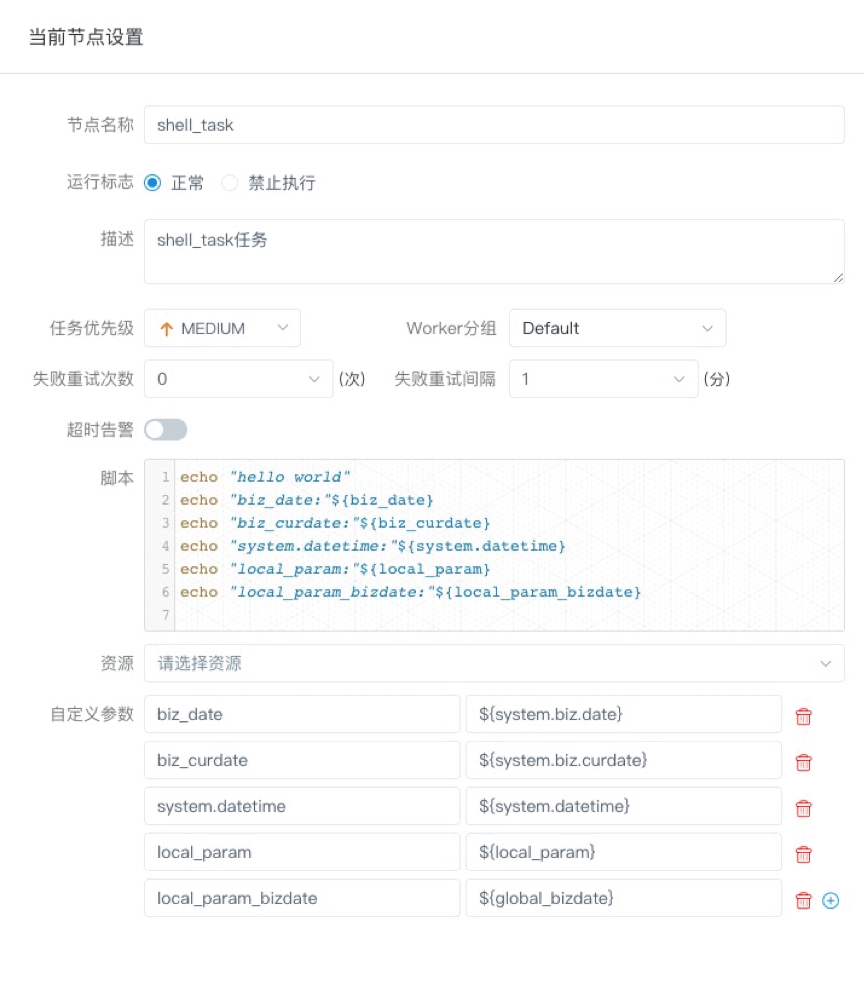Select the 禁止执行 run flag option
Image resolution: width=865 pixels, height=989 pixels.
point(228,182)
